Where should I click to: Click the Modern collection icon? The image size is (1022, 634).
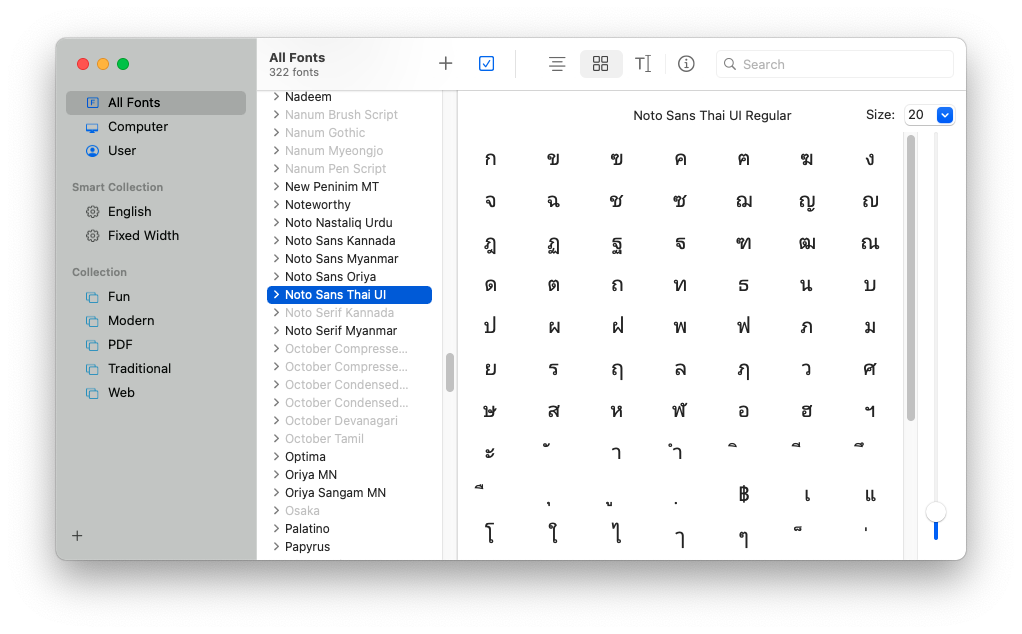coord(93,321)
